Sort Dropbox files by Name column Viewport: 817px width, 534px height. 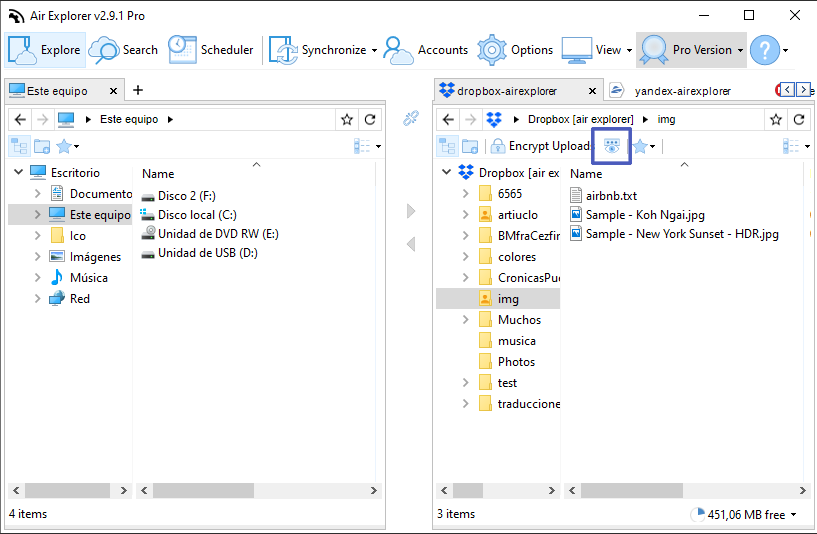(586, 173)
